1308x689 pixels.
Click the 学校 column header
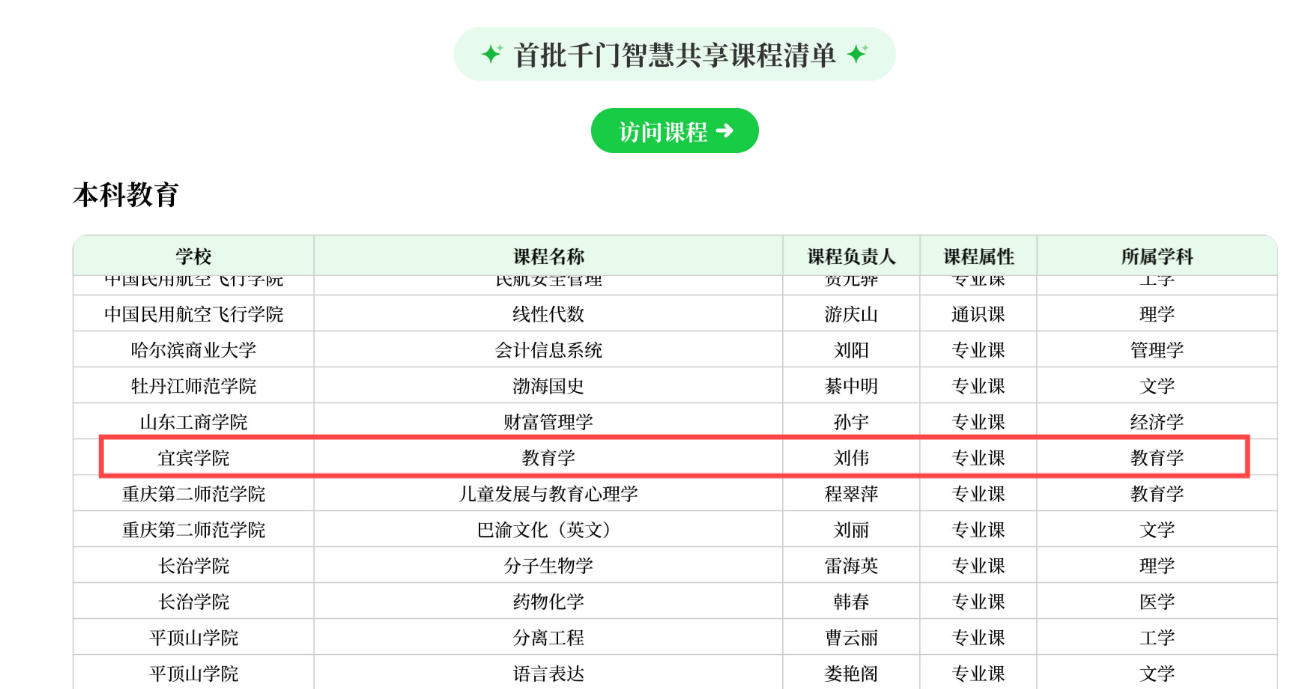tap(193, 257)
